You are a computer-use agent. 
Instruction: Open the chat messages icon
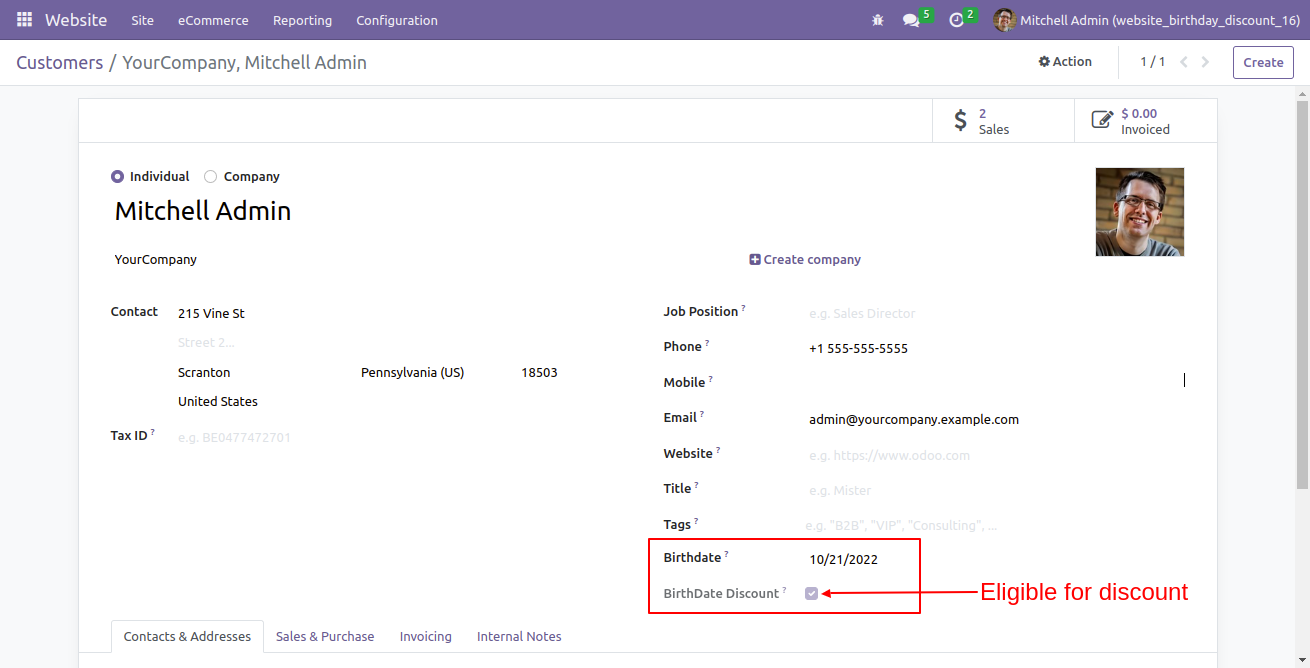(x=911, y=20)
